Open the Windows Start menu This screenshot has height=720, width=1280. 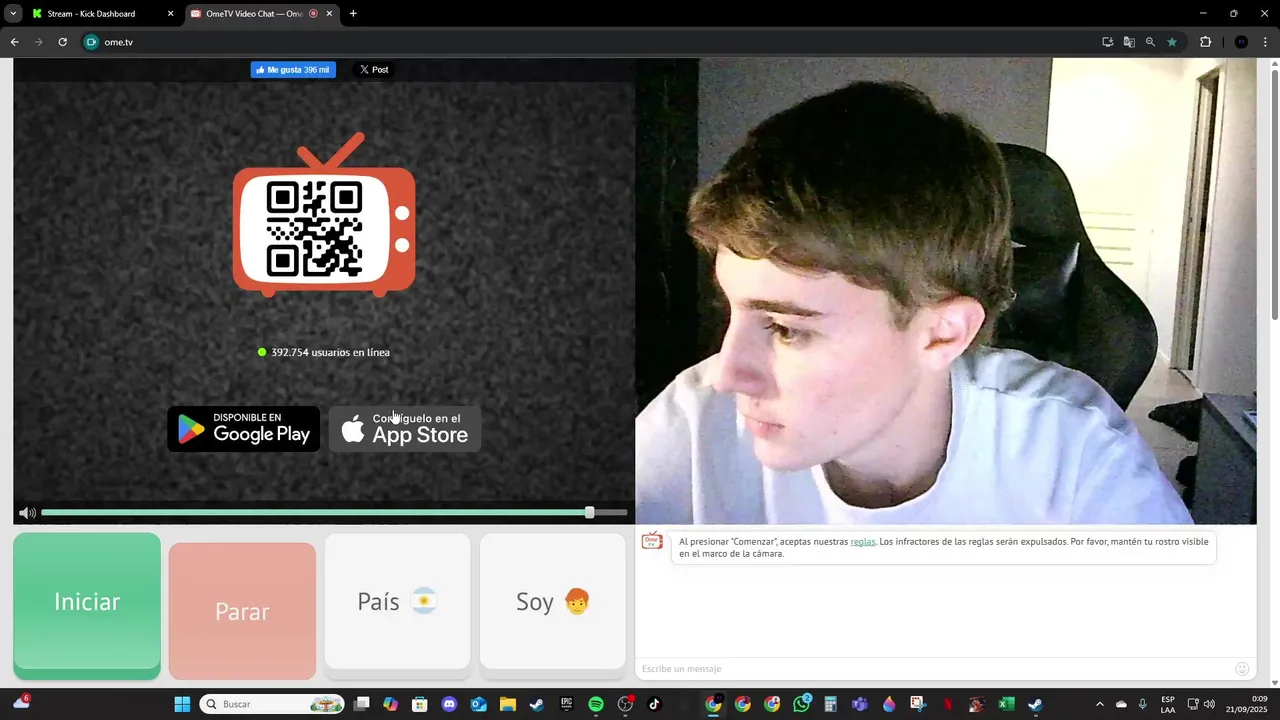(x=182, y=704)
